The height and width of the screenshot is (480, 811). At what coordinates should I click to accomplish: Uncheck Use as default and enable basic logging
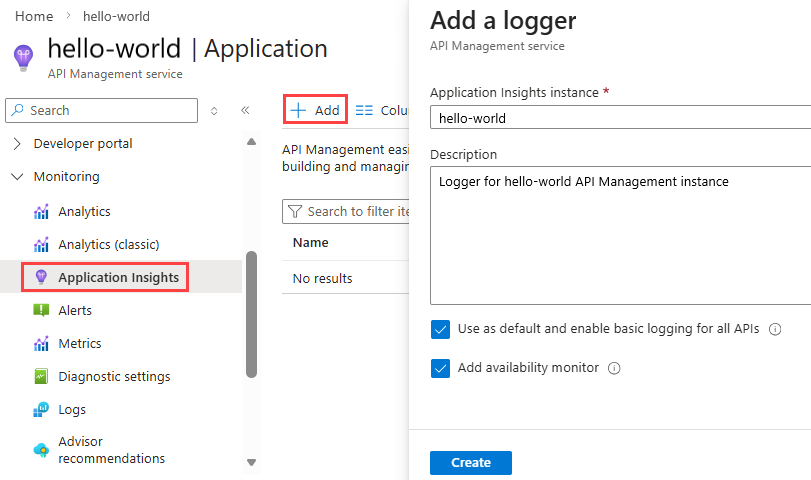pos(440,329)
